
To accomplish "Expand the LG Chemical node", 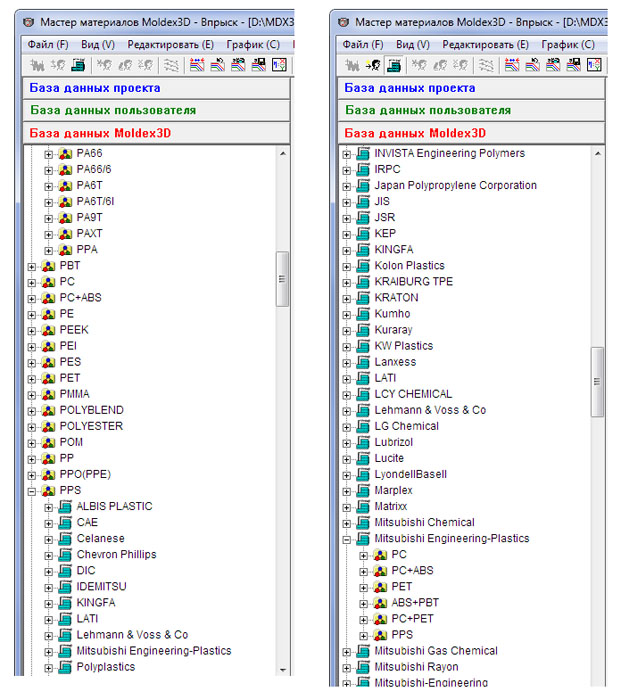I will pos(346,427).
